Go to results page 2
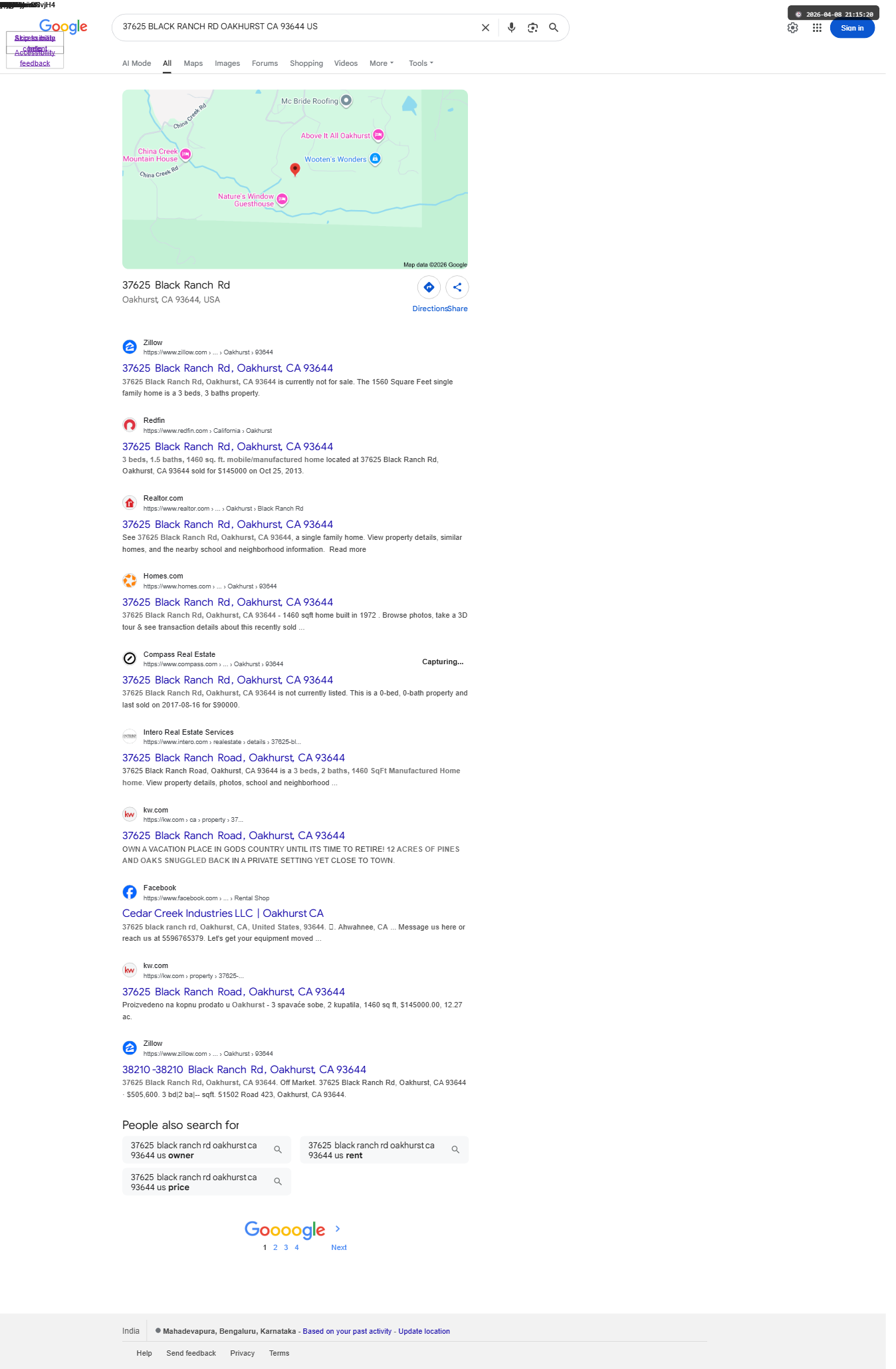This screenshot has height=1369, width=896. pos(275,1247)
